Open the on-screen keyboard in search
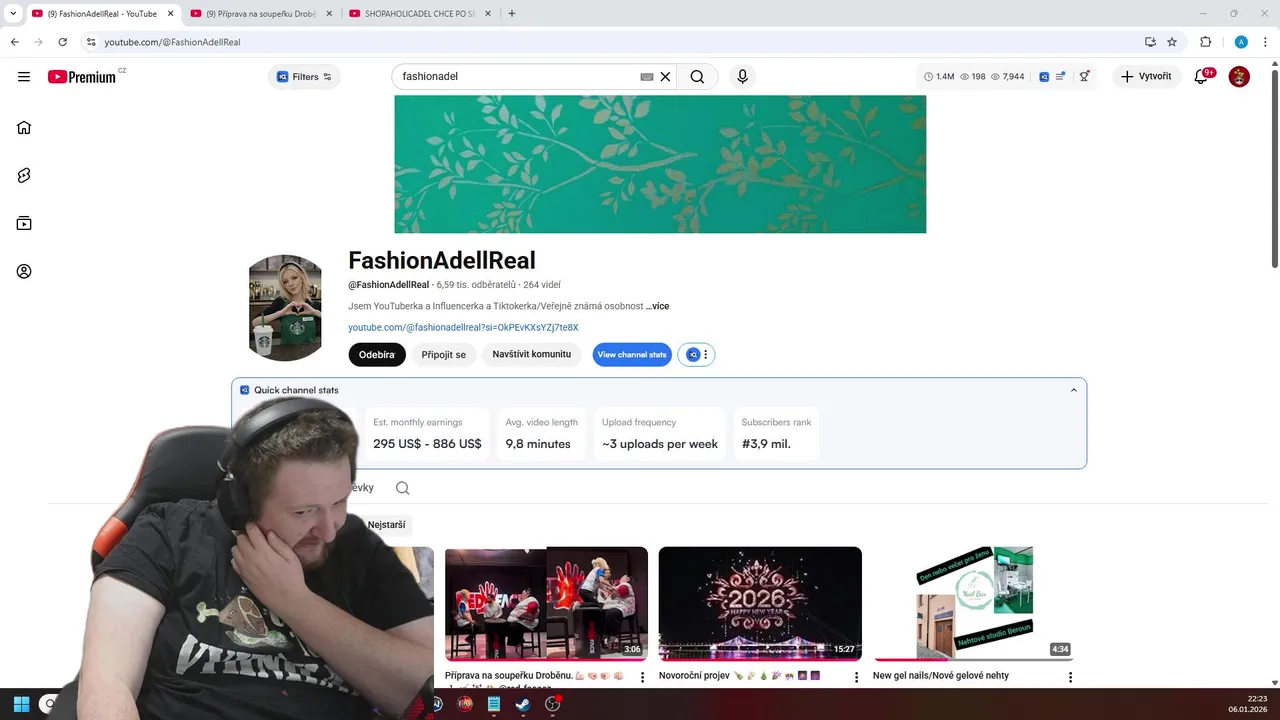1280x720 pixels. click(x=646, y=77)
